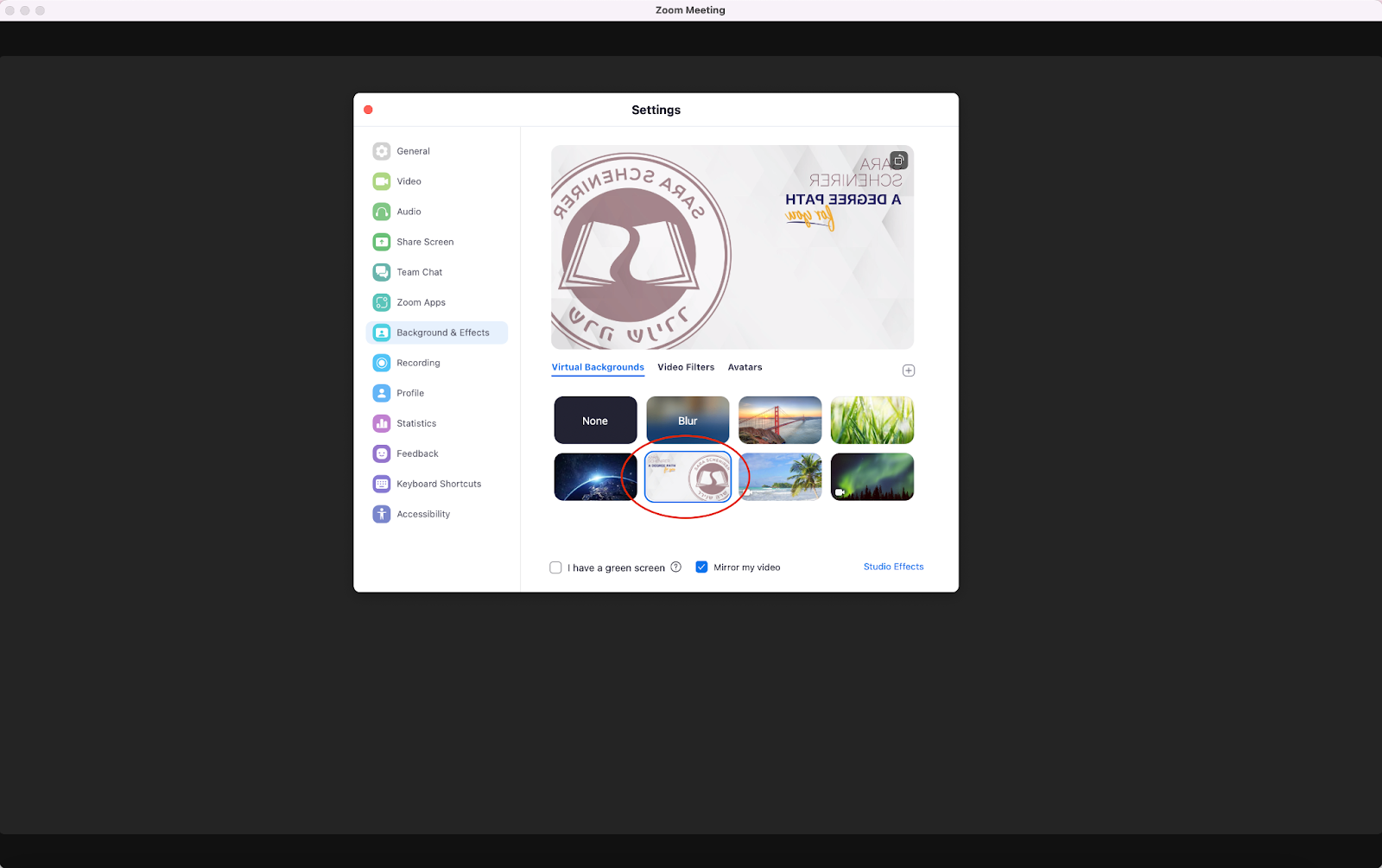Choose the beach palm tree background

pos(780,477)
